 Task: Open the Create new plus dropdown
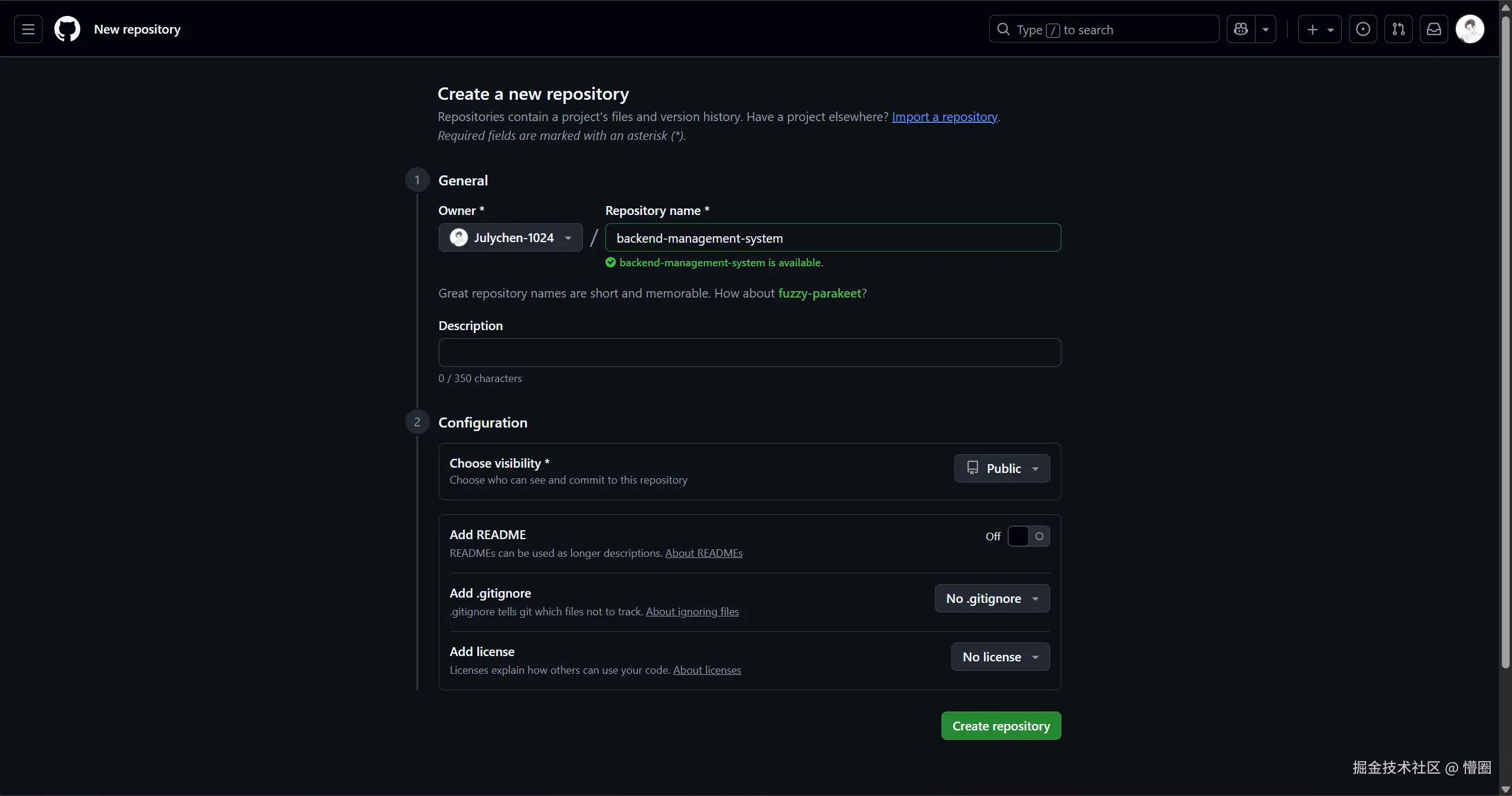pyautogui.click(x=1319, y=30)
